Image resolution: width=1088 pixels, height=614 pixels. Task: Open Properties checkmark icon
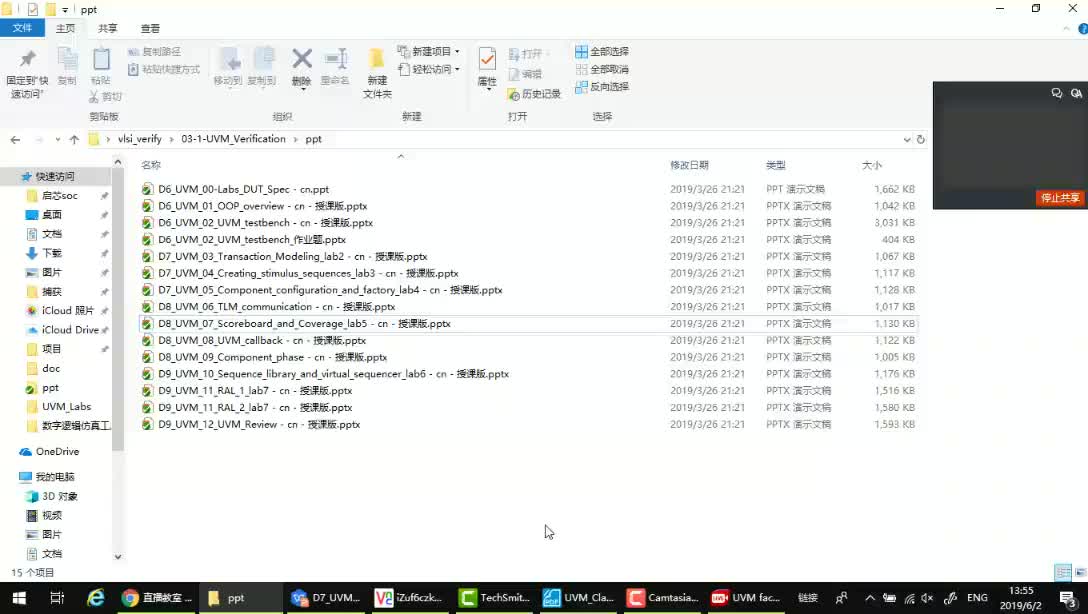(487, 60)
